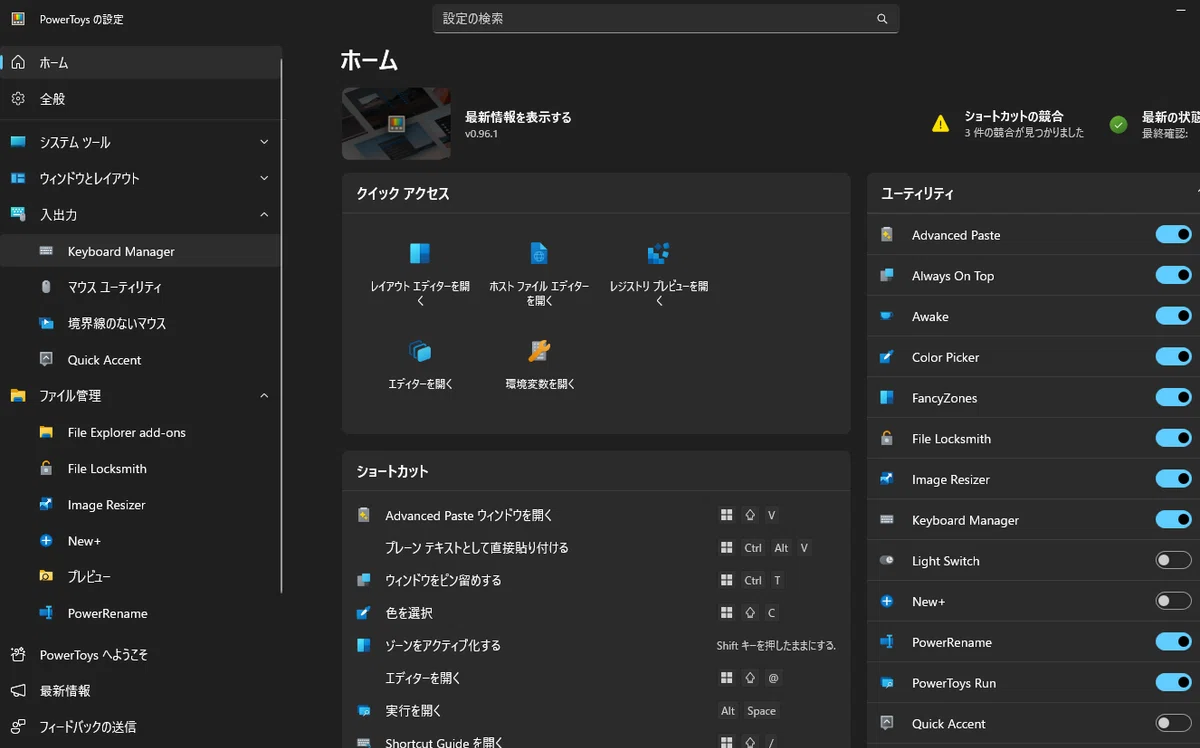Click the New+ plus icon in the sidebar

tap(46, 540)
